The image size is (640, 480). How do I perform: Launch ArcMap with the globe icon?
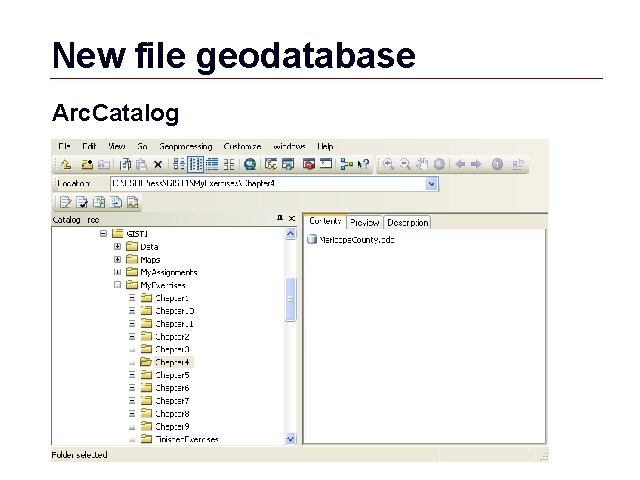[250, 164]
